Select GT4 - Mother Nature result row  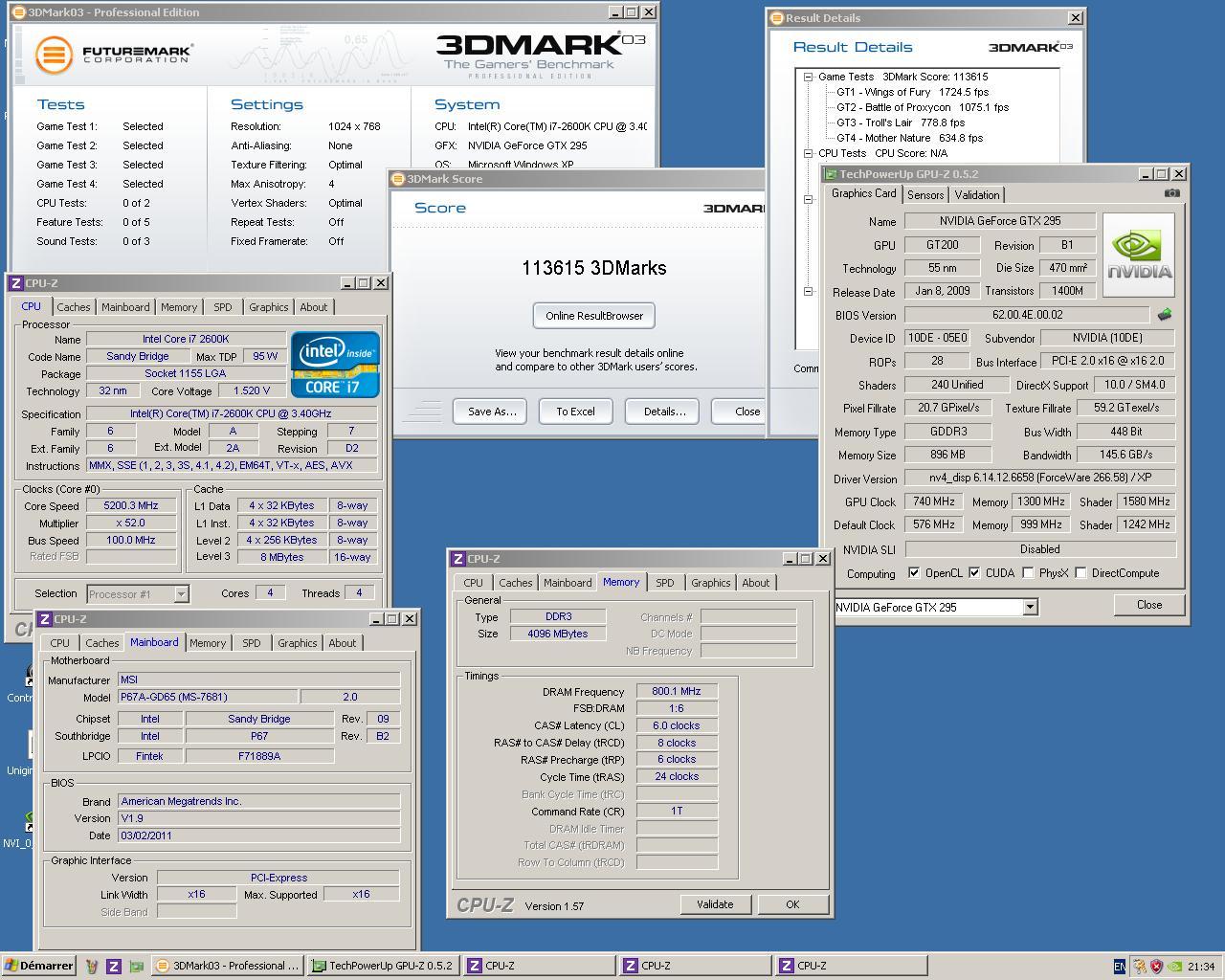(x=910, y=138)
